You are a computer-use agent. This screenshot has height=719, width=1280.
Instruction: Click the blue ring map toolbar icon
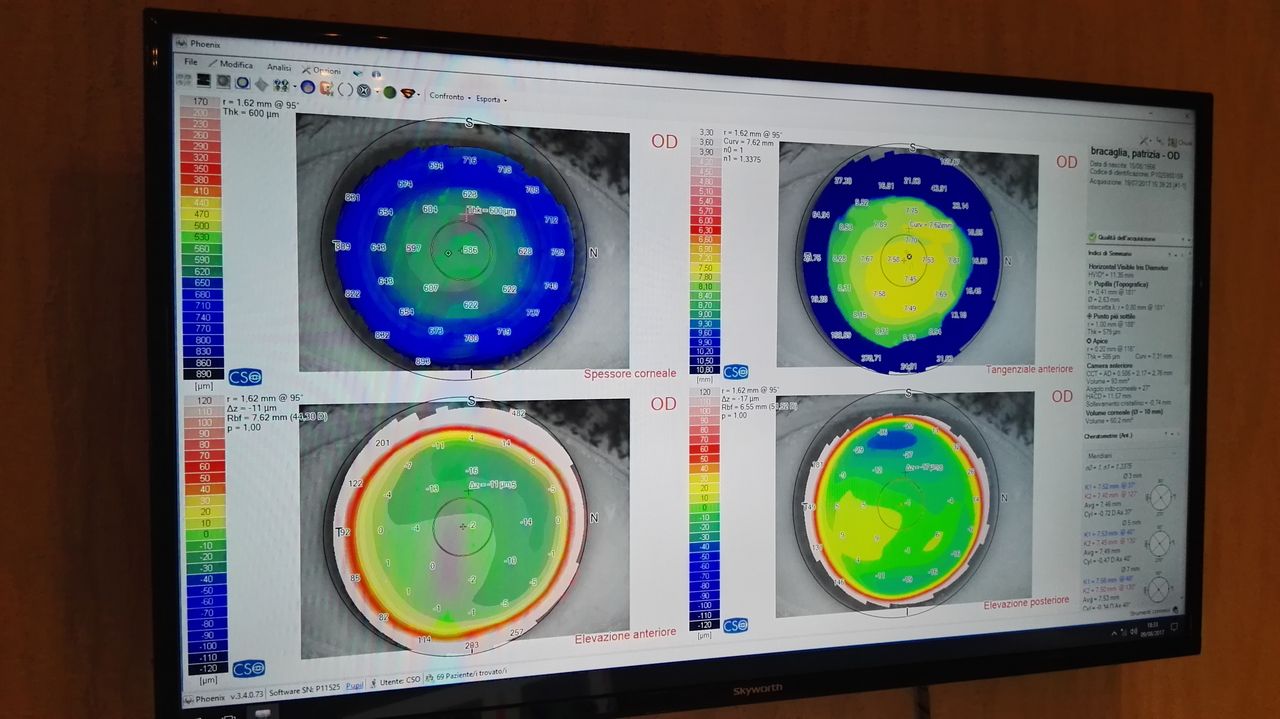pos(242,82)
